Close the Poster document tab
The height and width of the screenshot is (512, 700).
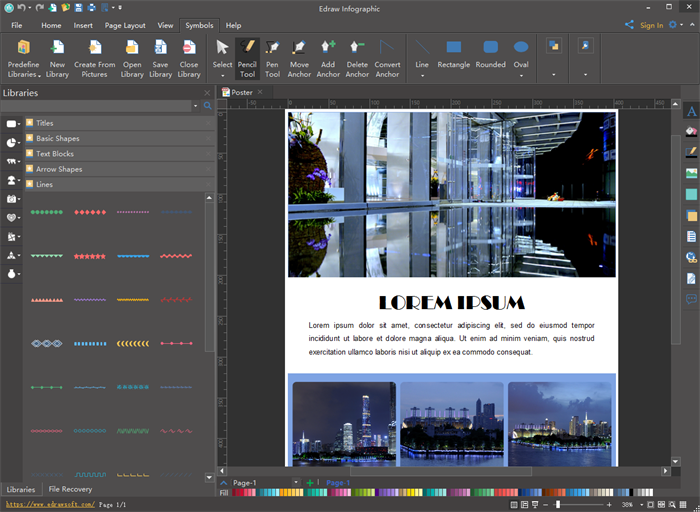(x=260, y=92)
